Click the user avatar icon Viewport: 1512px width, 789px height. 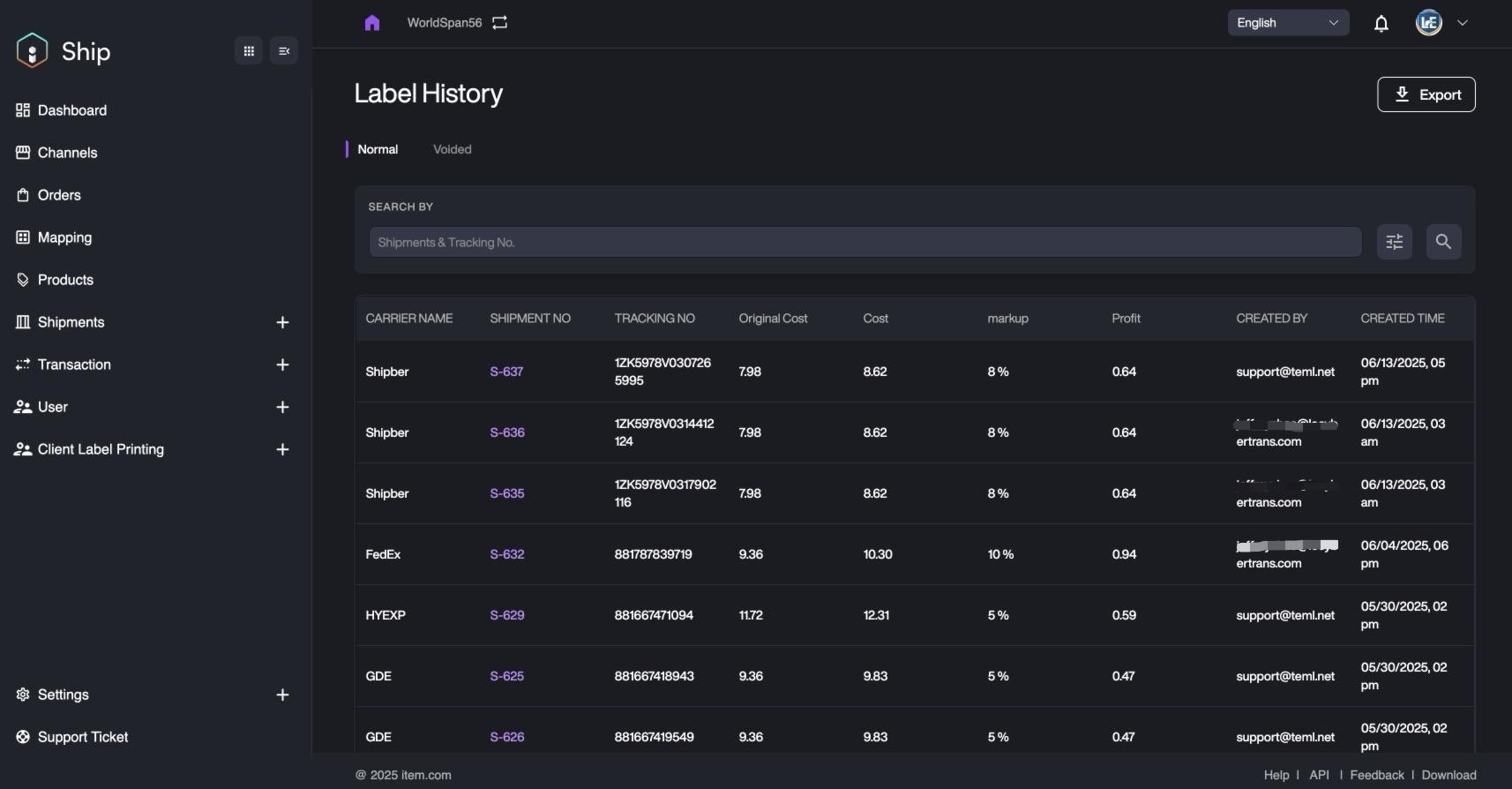pos(1428,23)
